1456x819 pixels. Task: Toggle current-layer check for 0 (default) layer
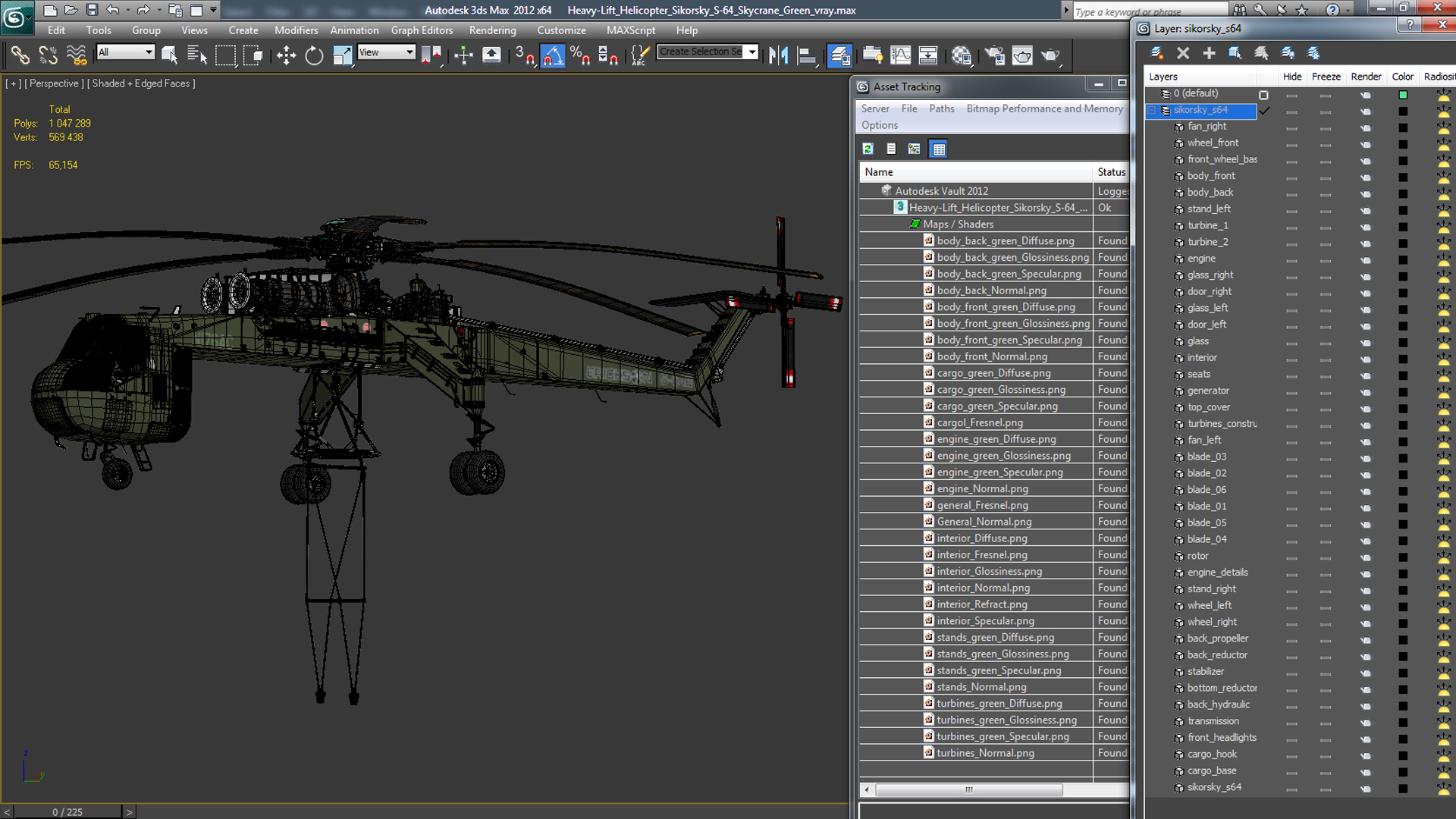pos(1263,95)
